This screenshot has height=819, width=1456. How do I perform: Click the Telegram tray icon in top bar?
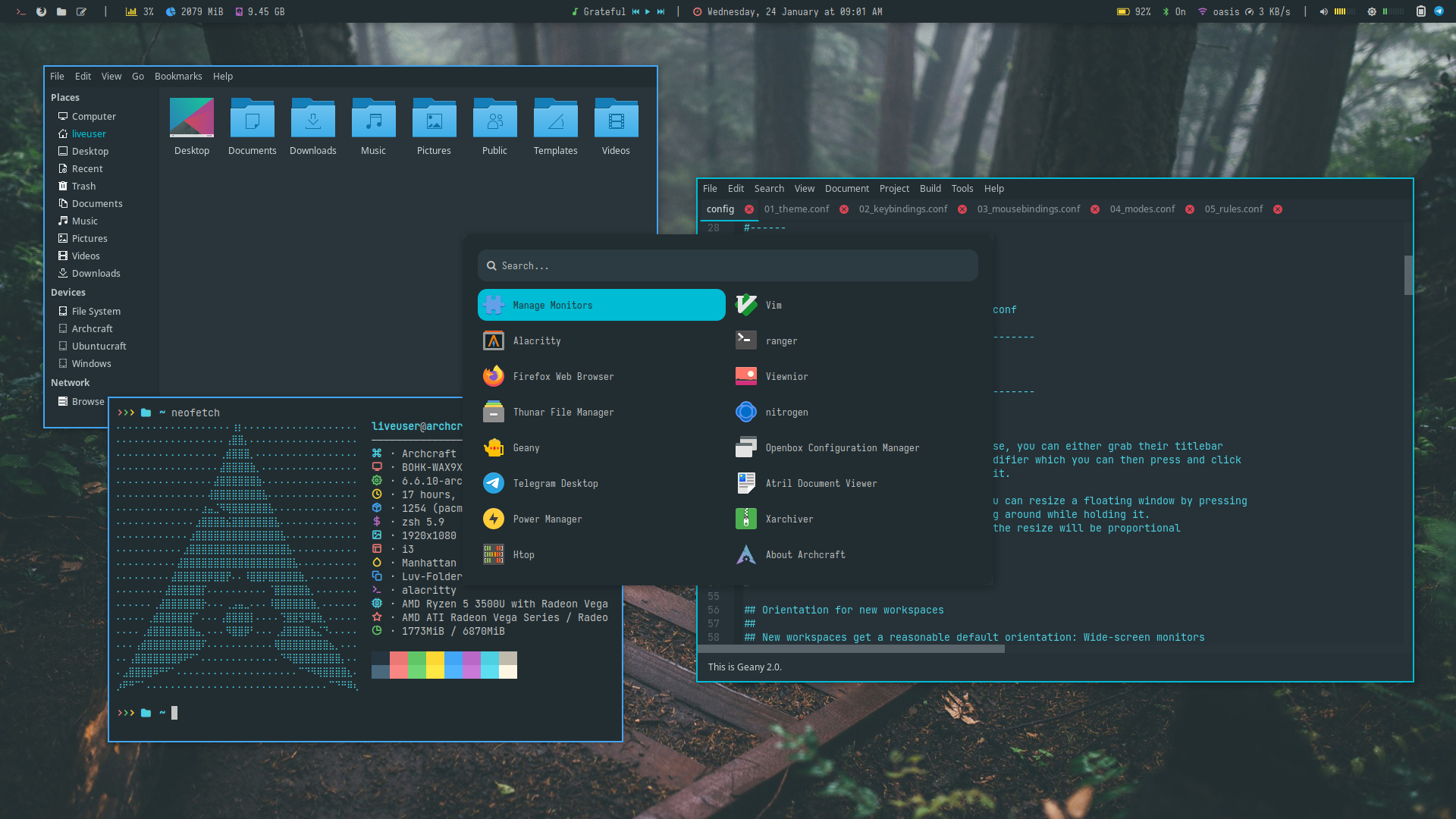[x=1439, y=11]
